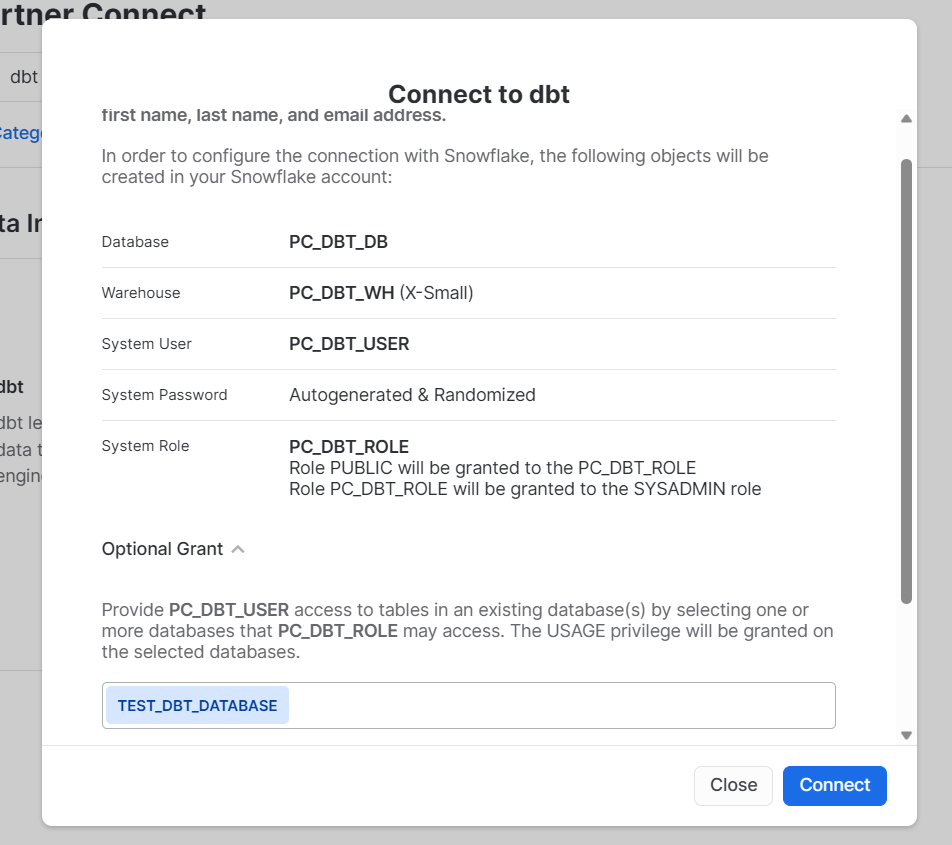
Task: Click the scroll down arrow in dialog
Action: [x=906, y=735]
